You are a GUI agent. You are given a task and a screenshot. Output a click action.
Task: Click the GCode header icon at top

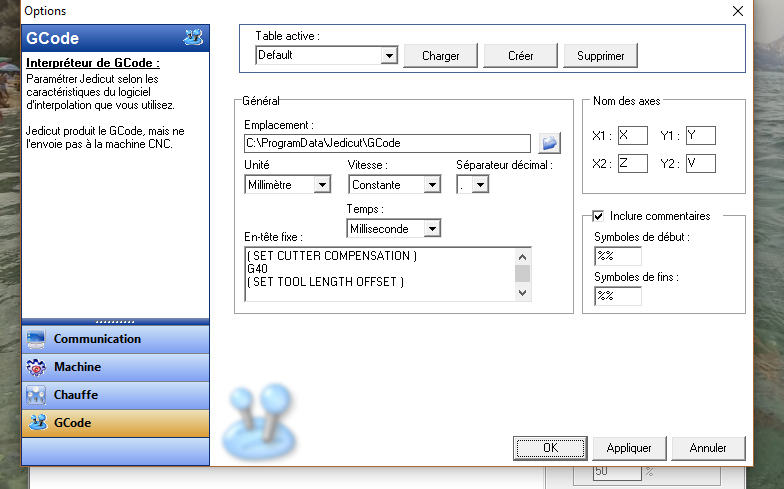click(x=193, y=39)
